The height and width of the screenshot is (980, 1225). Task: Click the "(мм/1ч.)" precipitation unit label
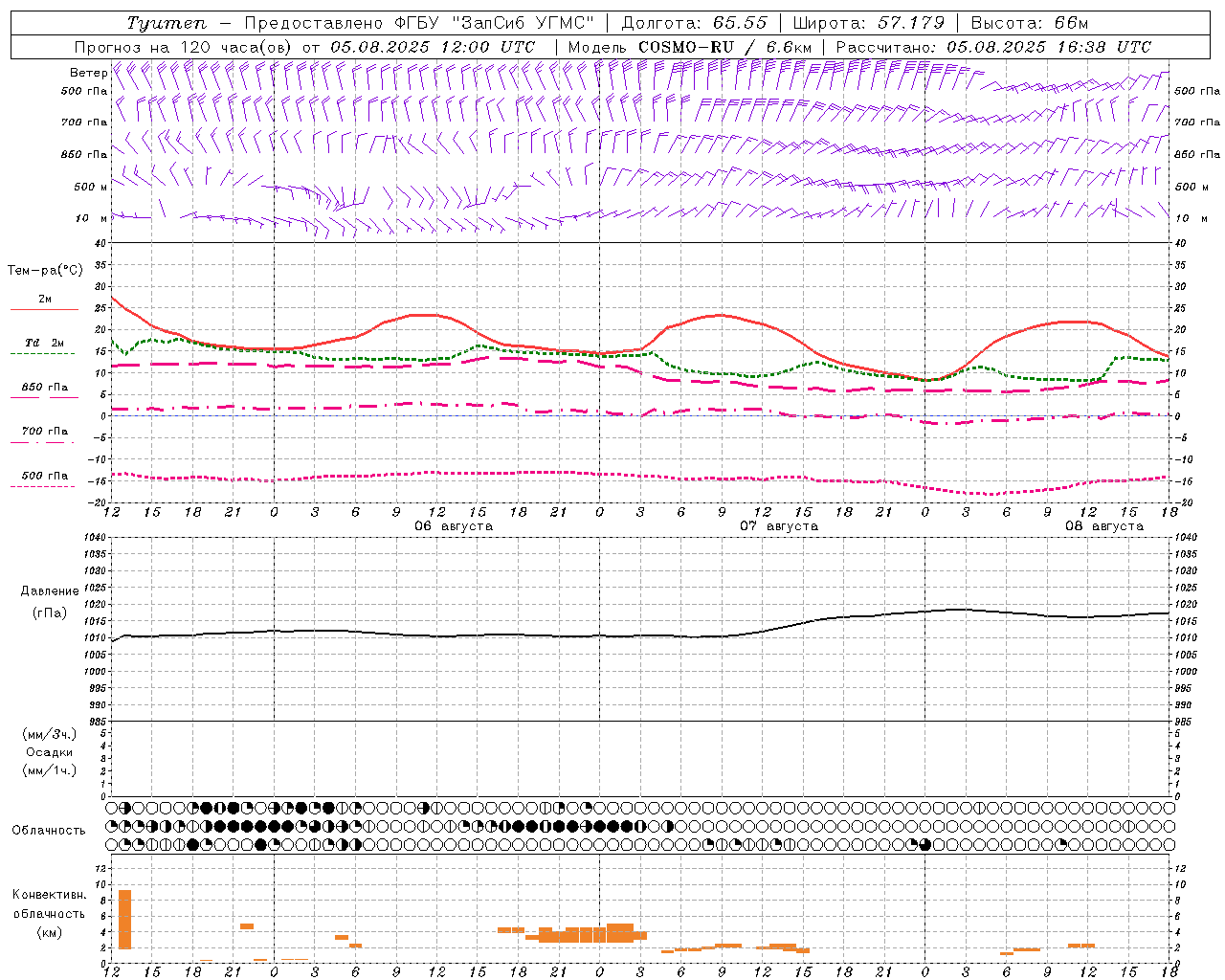[50, 770]
